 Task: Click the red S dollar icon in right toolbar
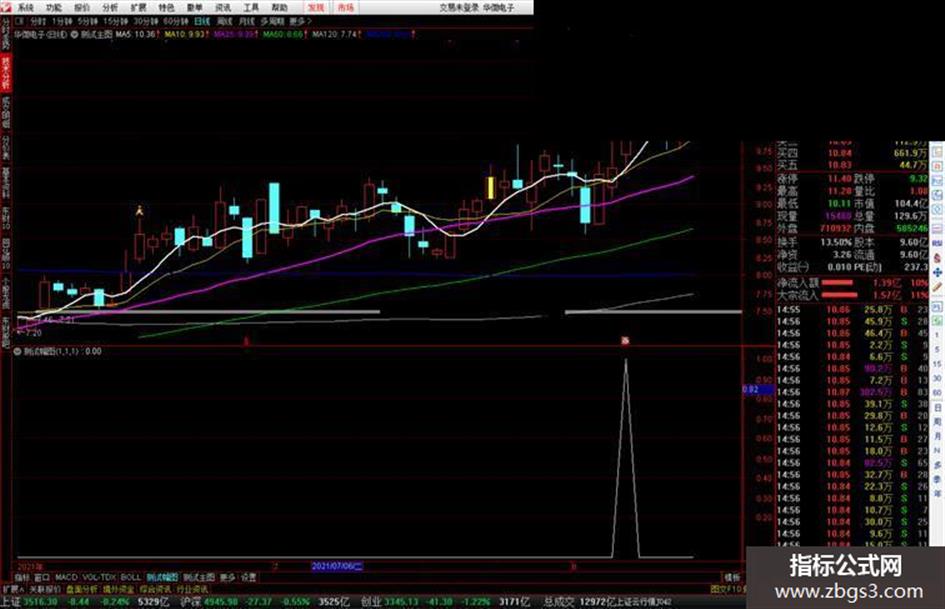coord(937,257)
